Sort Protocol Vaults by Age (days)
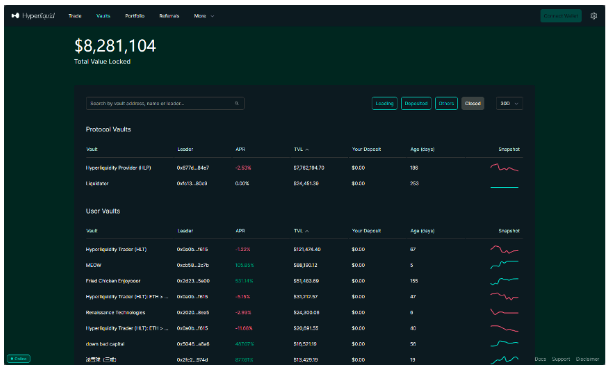Image resolution: width=610 pixels, height=371 pixels. [422, 149]
